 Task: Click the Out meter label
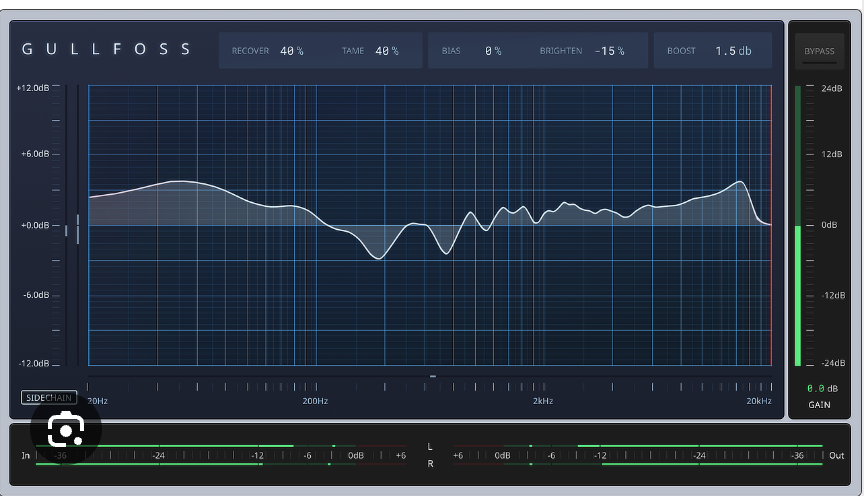836,456
